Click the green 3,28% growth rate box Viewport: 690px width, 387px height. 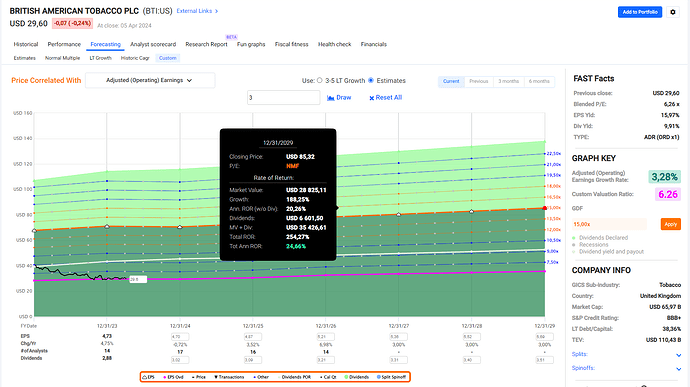pyautogui.click(x=664, y=177)
